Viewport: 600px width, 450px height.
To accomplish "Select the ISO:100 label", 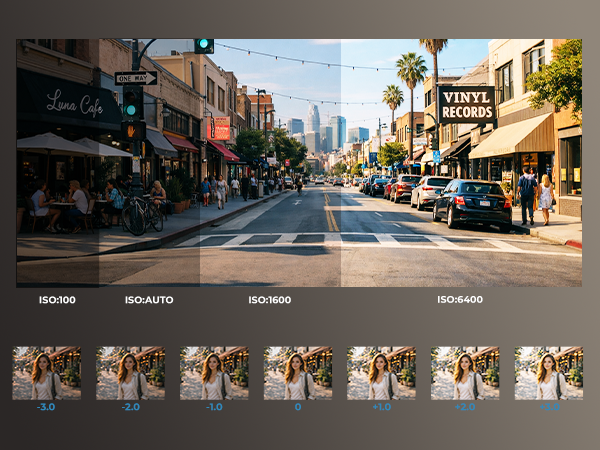I will point(57,300).
